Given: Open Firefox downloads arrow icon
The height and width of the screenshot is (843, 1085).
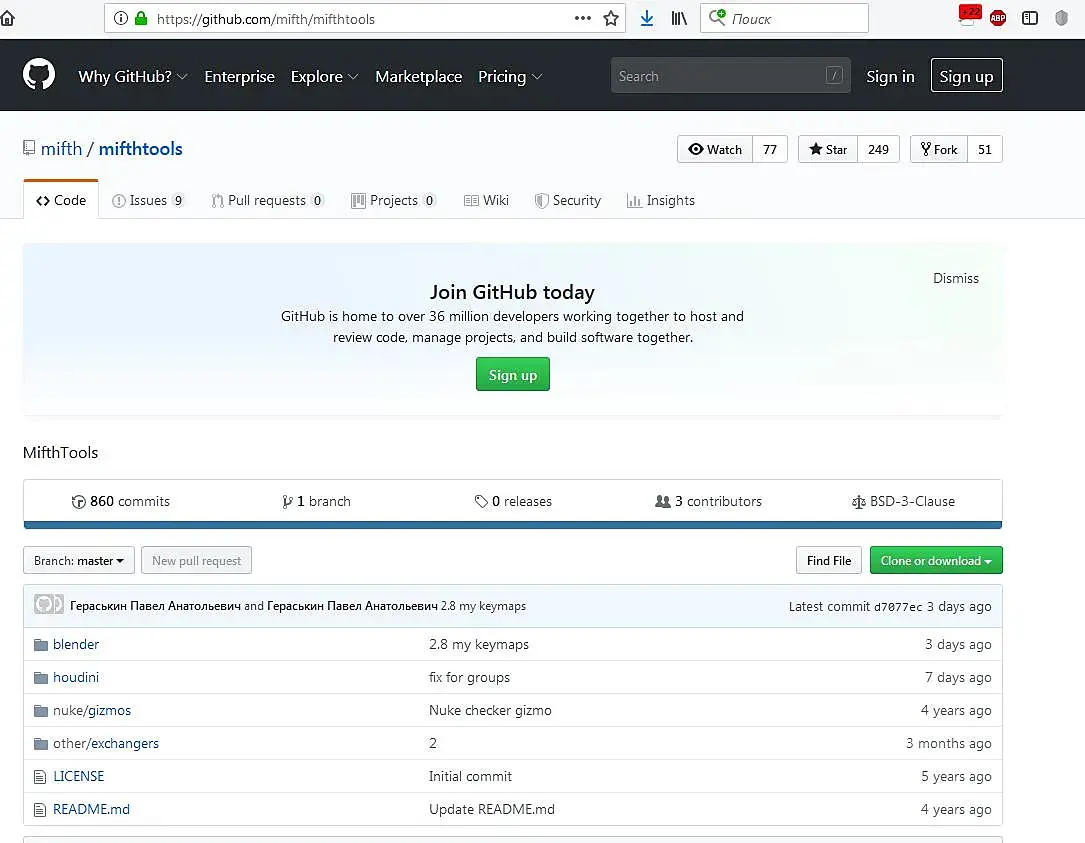Looking at the screenshot, I should pos(646,19).
